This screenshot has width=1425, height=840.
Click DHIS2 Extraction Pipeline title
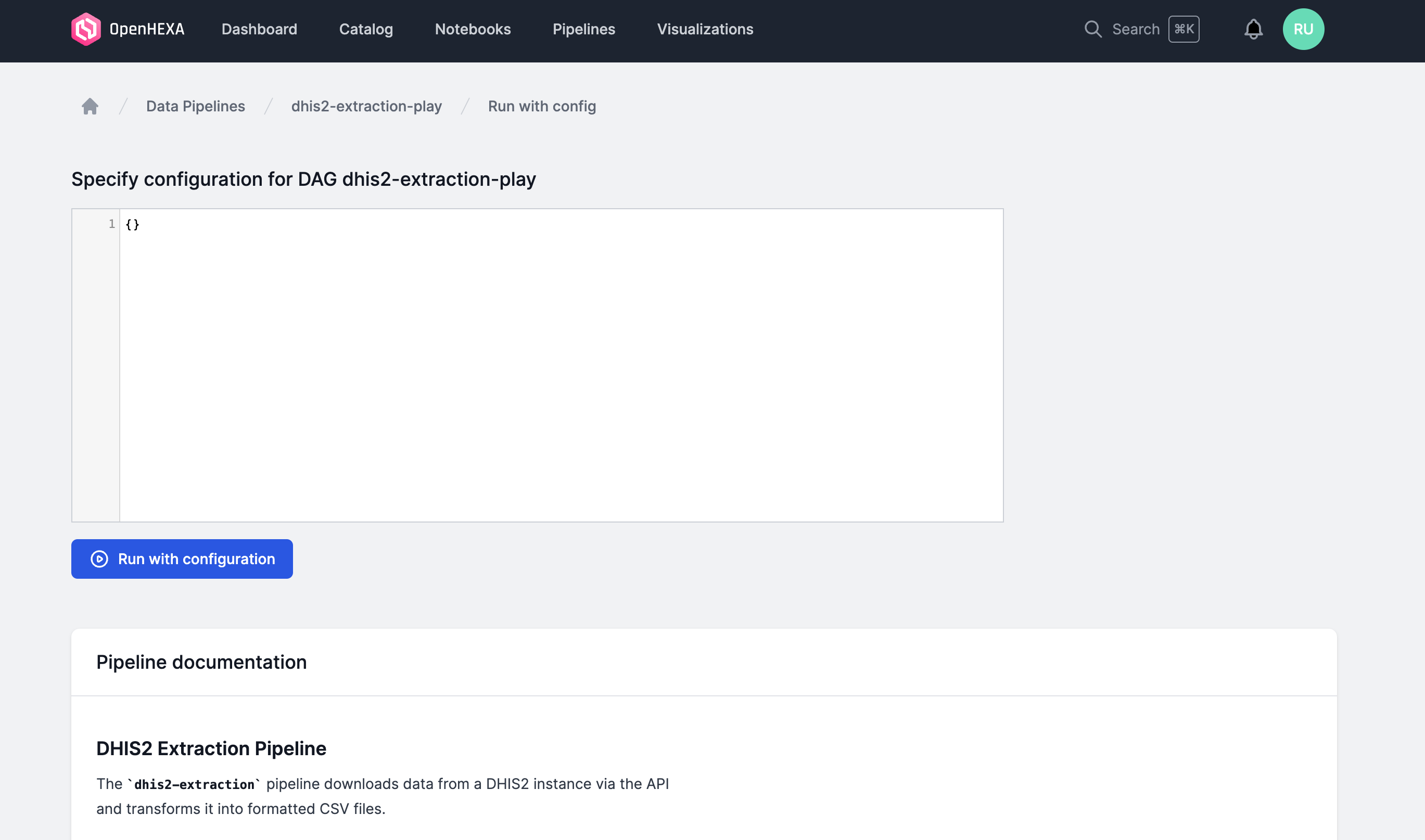211,748
